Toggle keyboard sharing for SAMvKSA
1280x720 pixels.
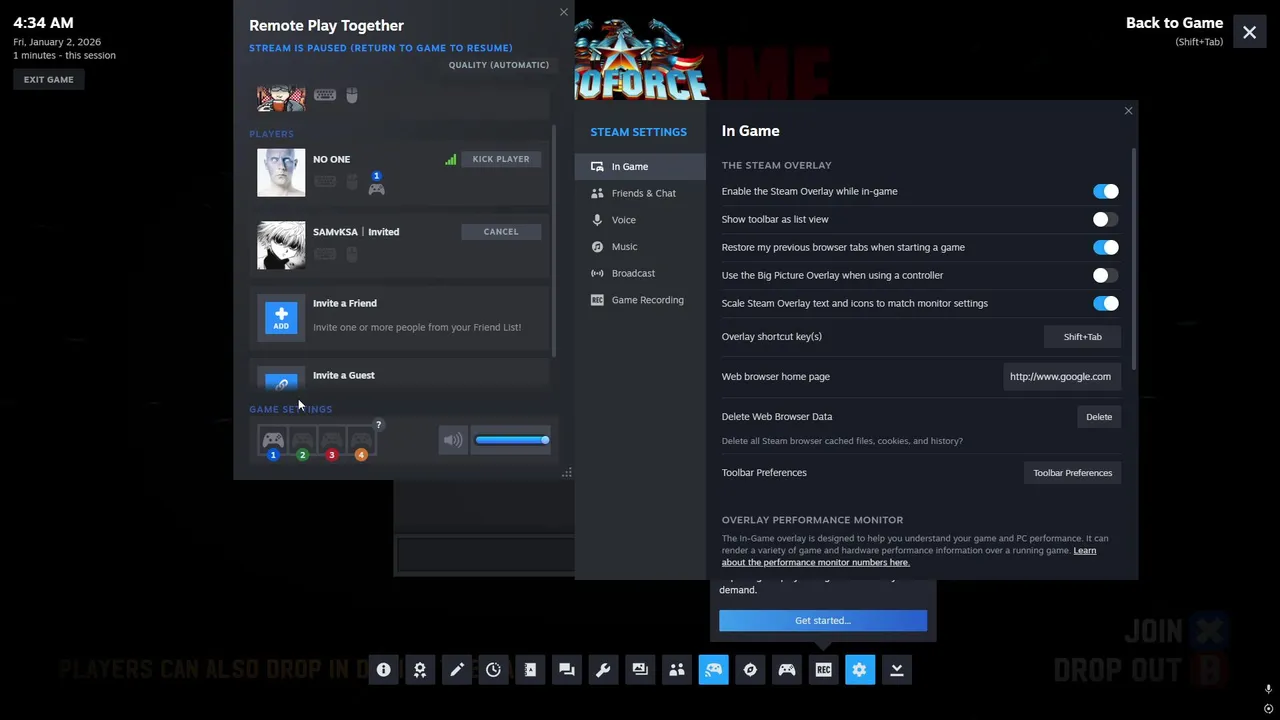coord(325,255)
